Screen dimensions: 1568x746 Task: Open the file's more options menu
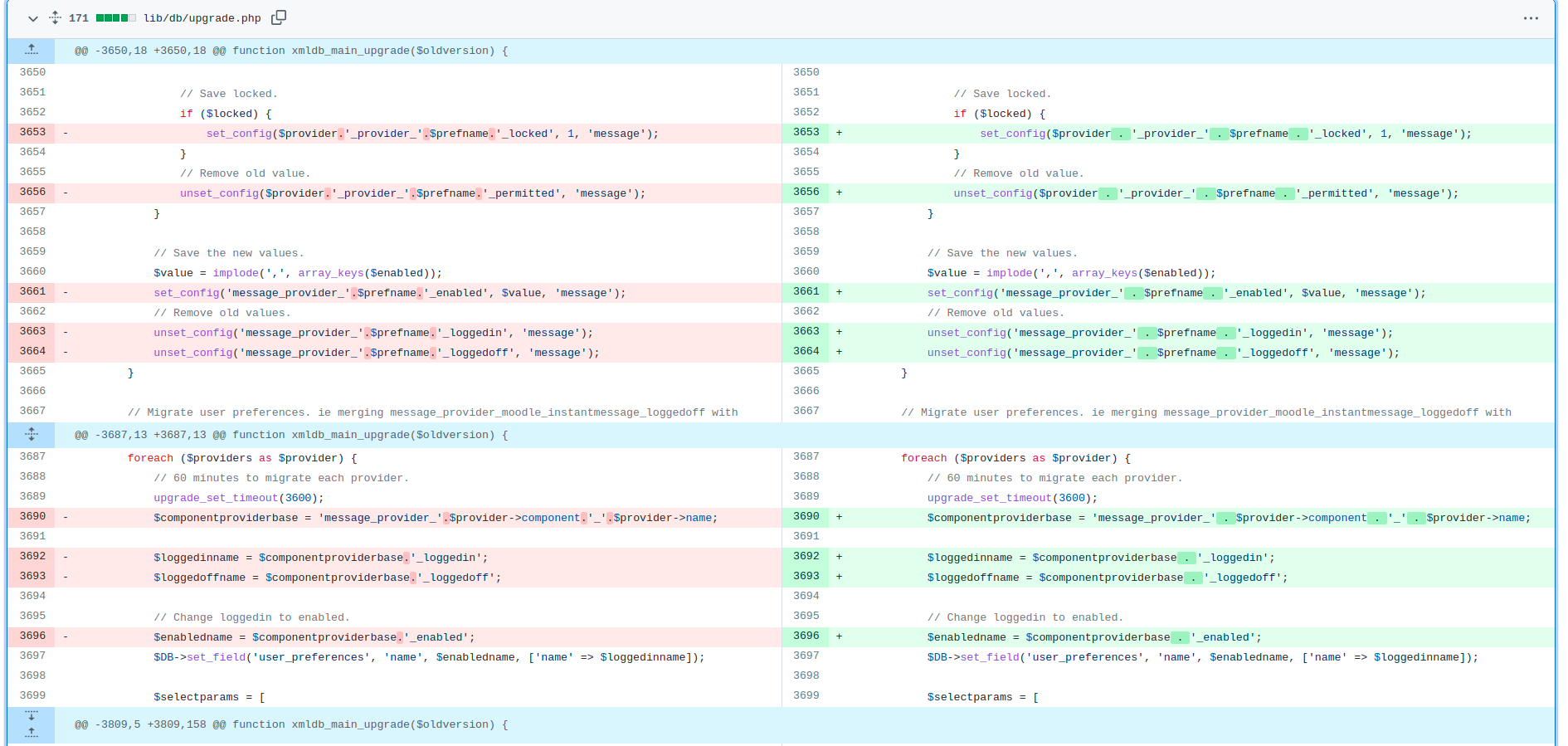[x=1531, y=18]
